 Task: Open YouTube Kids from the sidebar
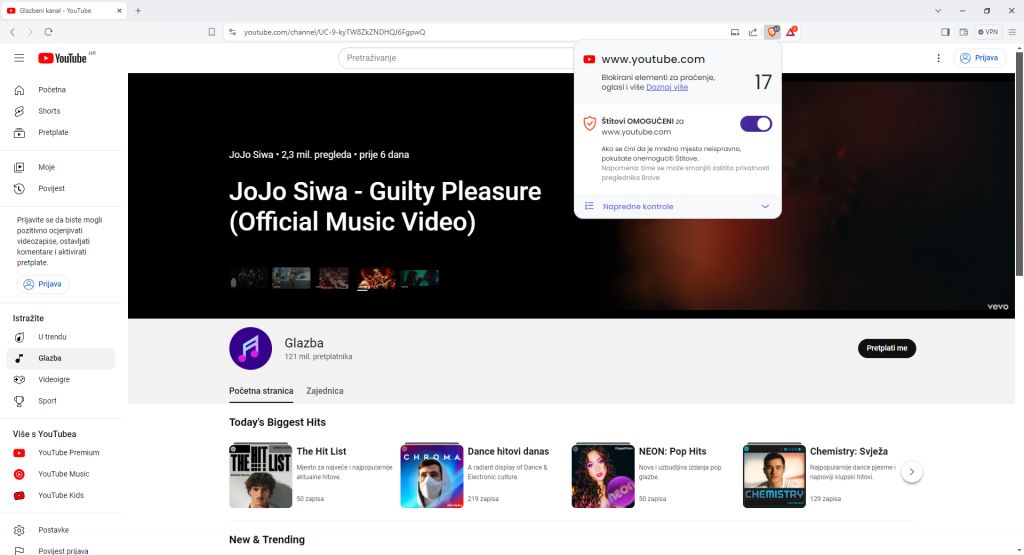coord(61,495)
